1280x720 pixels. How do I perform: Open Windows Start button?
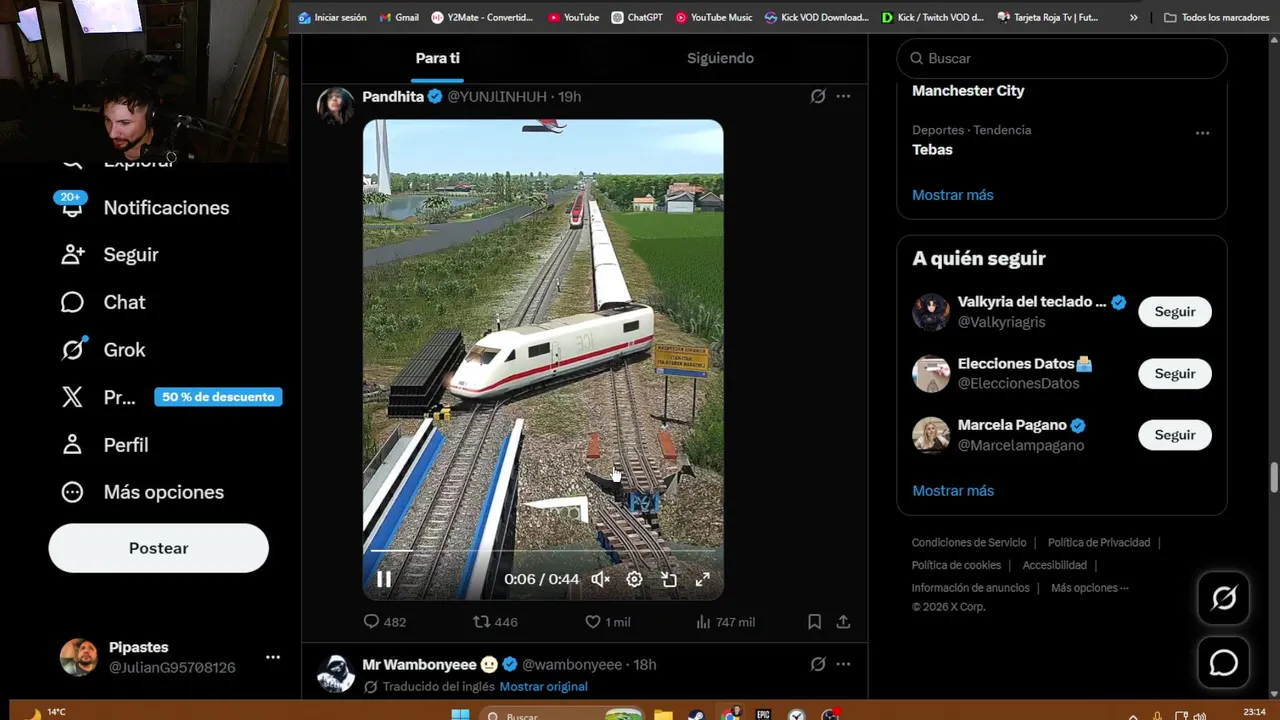pyautogui.click(x=460, y=714)
